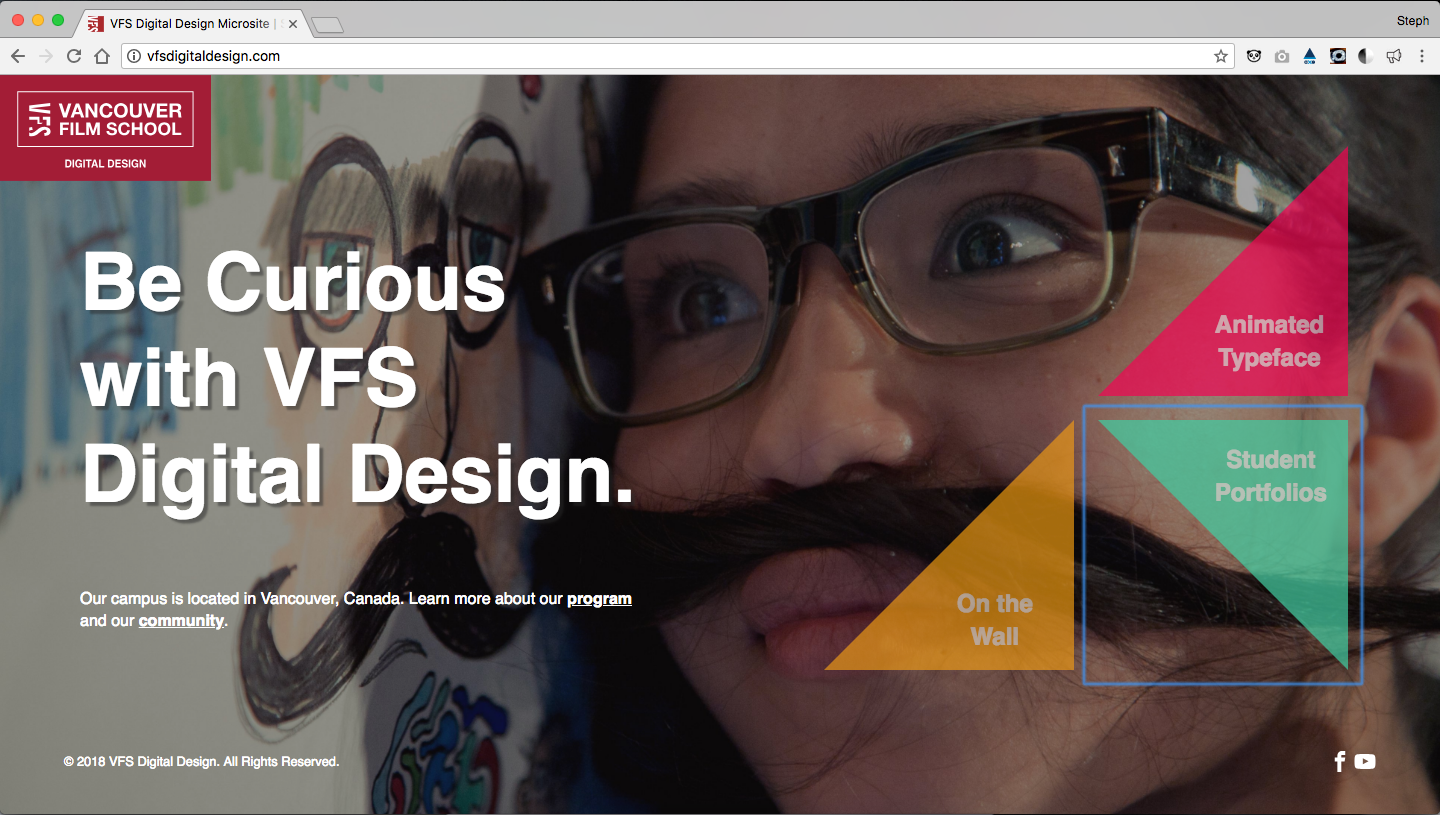Open the program link

click(599, 599)
